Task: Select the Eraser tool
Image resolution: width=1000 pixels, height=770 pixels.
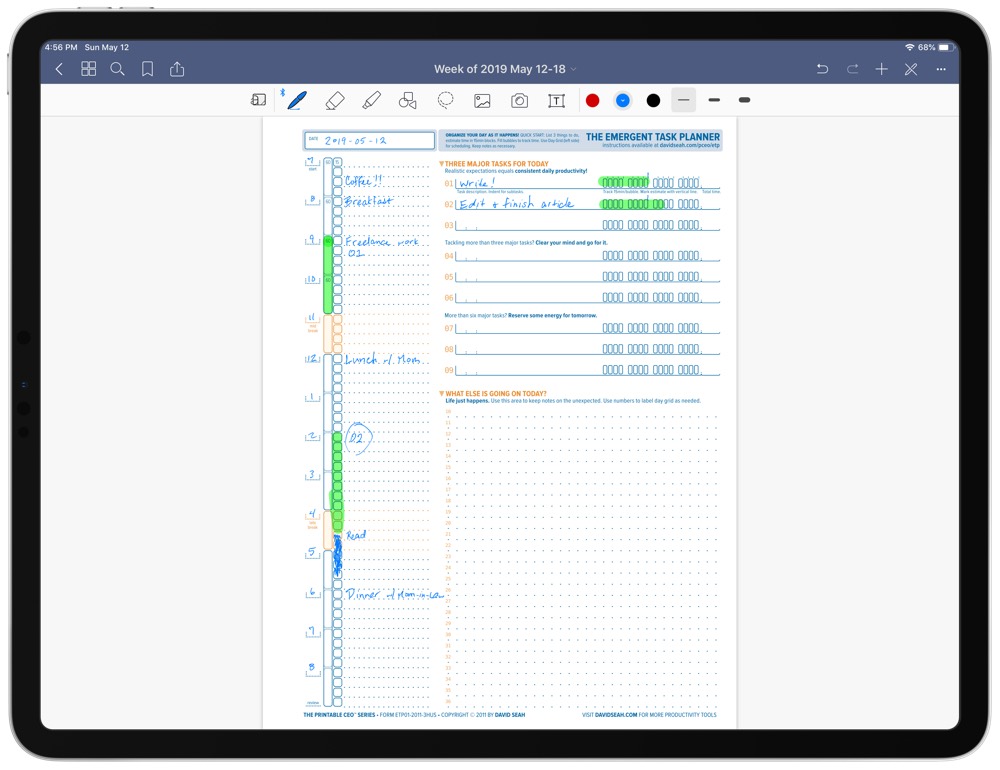Action: point(335,100)
